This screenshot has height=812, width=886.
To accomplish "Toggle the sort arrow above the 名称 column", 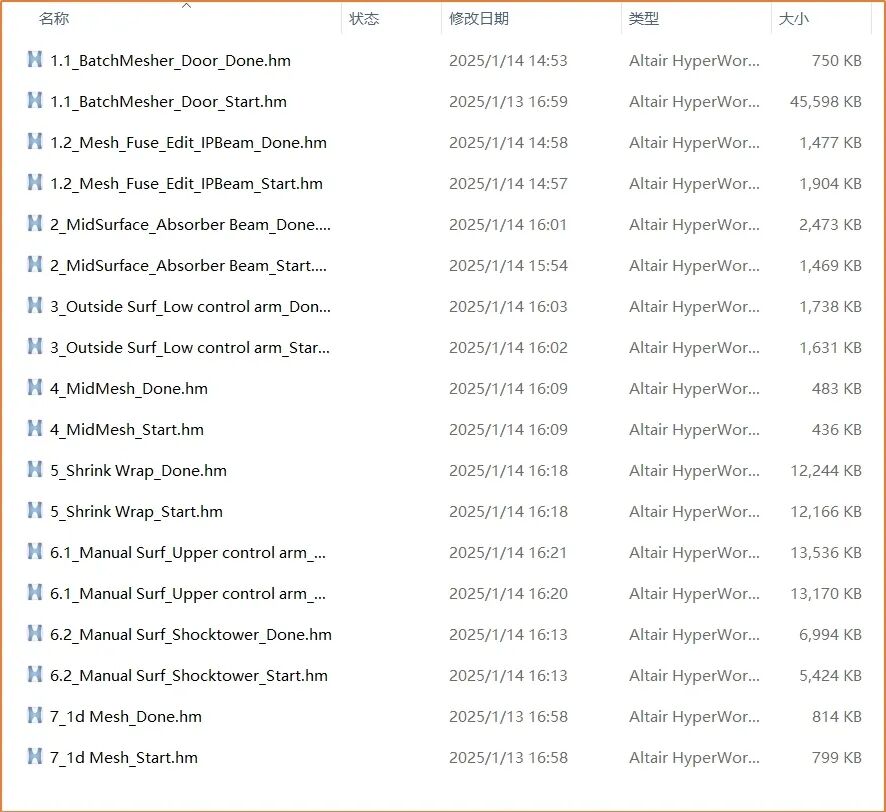I will coord(186,6).
